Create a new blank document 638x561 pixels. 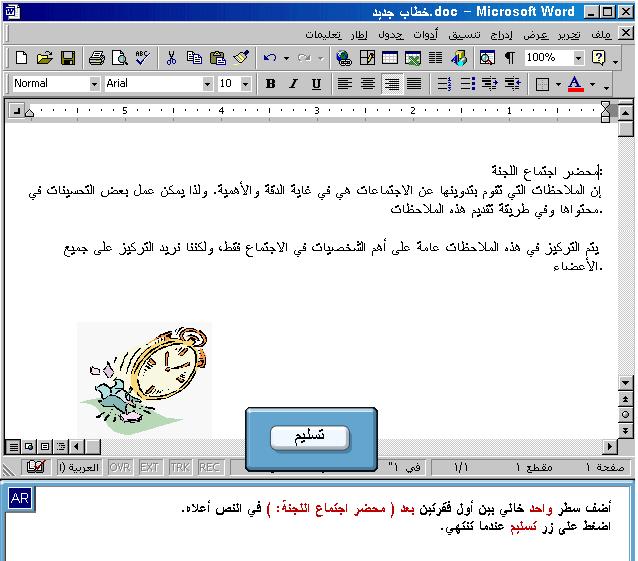(20, 58)
